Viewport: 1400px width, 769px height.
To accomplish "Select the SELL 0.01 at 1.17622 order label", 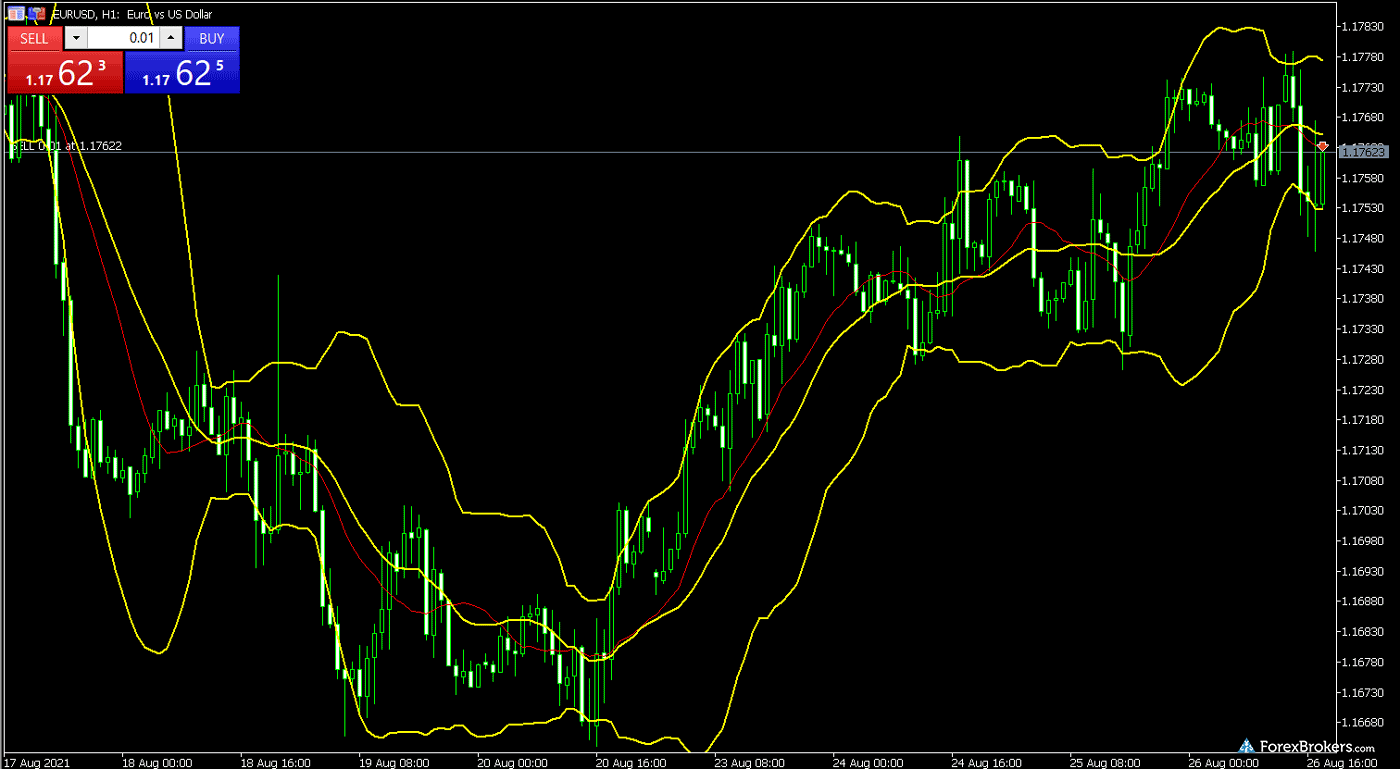I will point(66,146).
